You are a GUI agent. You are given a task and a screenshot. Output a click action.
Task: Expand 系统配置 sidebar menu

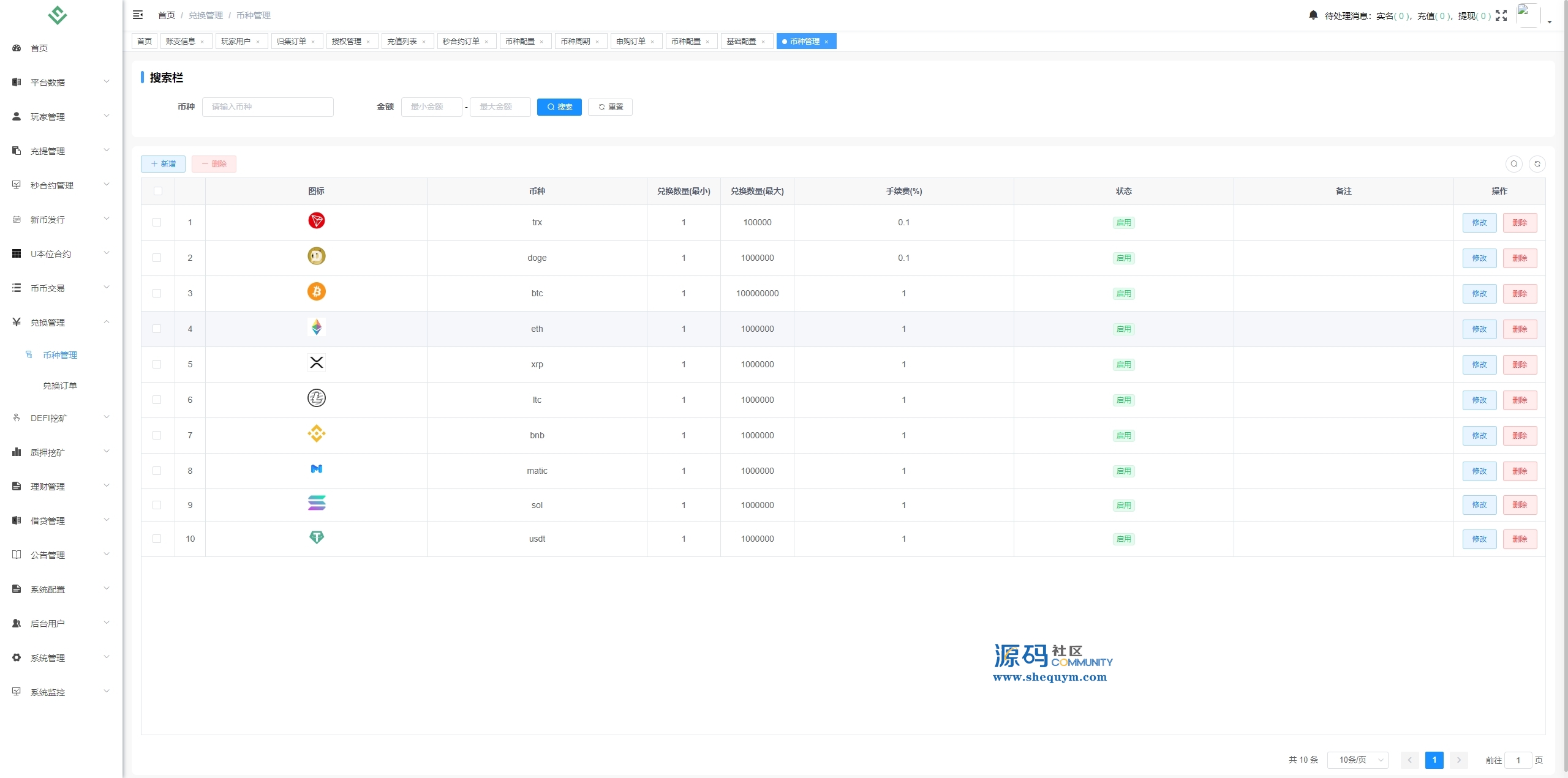pos(61,589)
